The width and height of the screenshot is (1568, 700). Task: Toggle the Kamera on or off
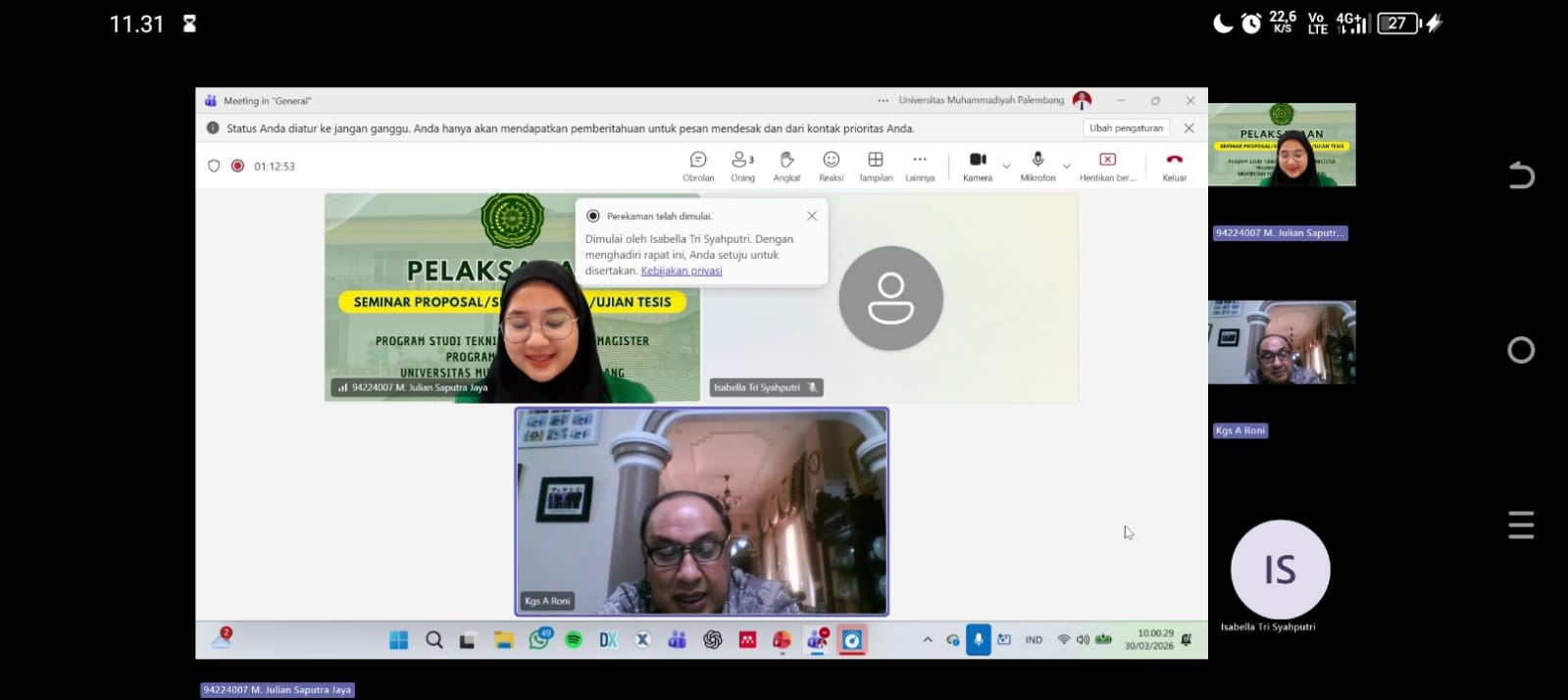point(978,165)
